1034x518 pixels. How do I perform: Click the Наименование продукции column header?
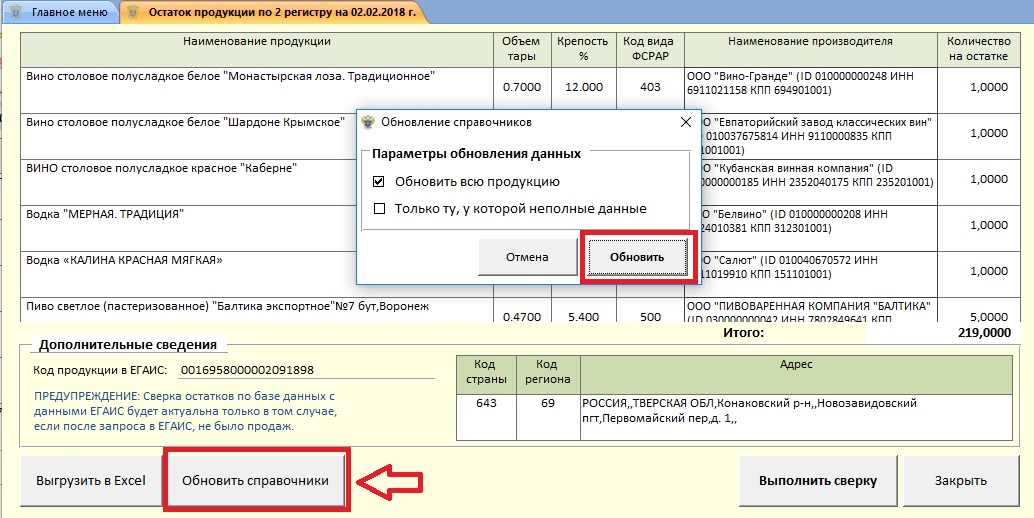pos(256,42)
